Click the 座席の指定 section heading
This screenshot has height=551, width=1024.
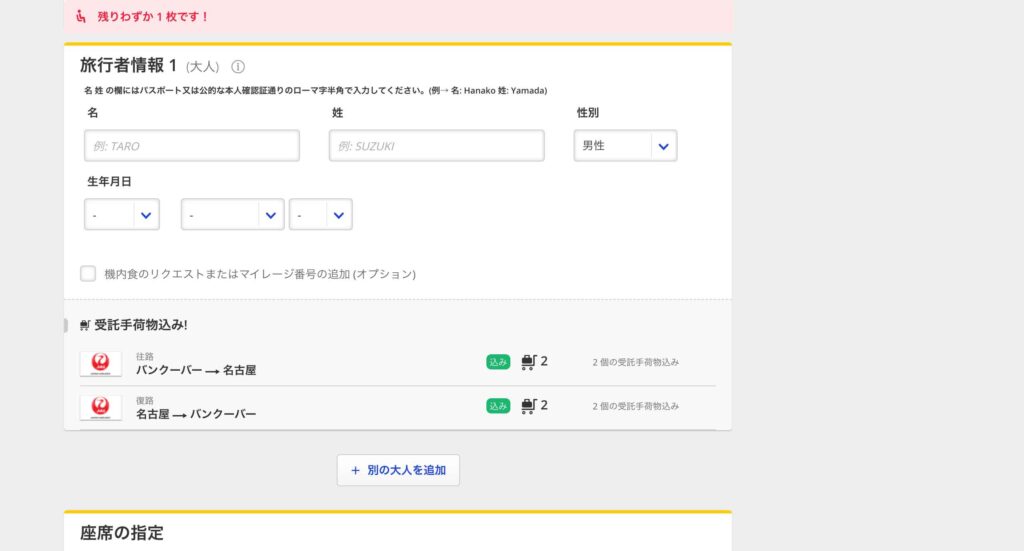121,533
